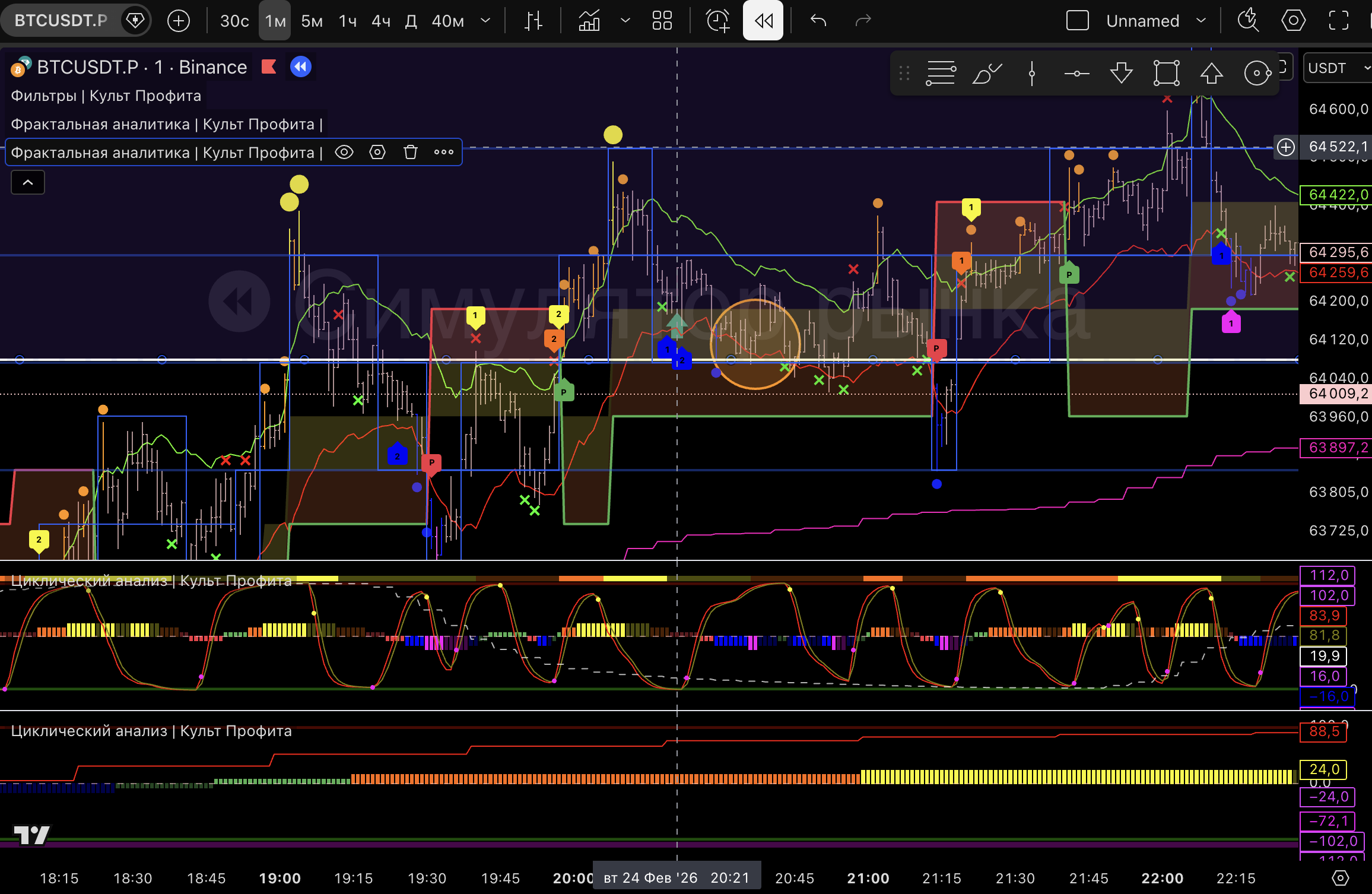Image resolution: width=1372 pixels, height=894 pixels.
Task: Open the Unnamed layout dropdown arrow
Action: [x=1201, y=21]
